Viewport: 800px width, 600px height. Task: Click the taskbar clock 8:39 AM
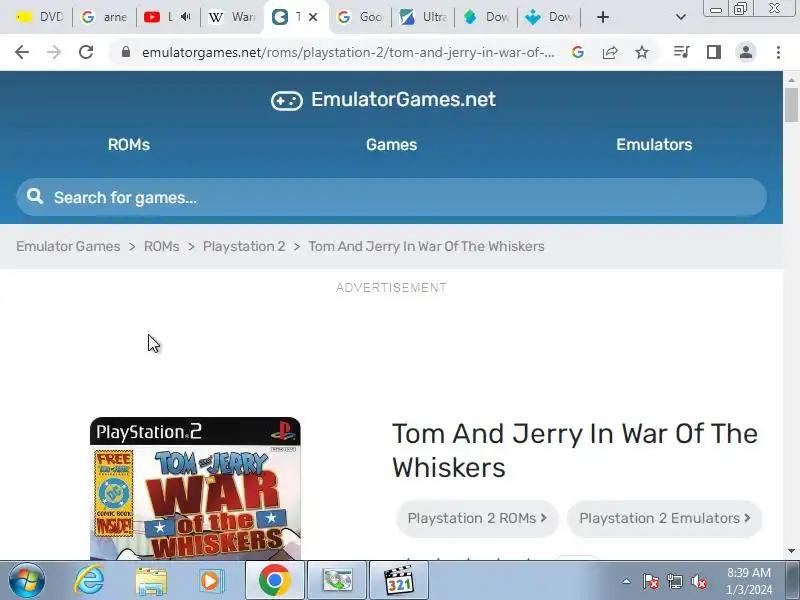pyautogui.click(x=749, y=572)
